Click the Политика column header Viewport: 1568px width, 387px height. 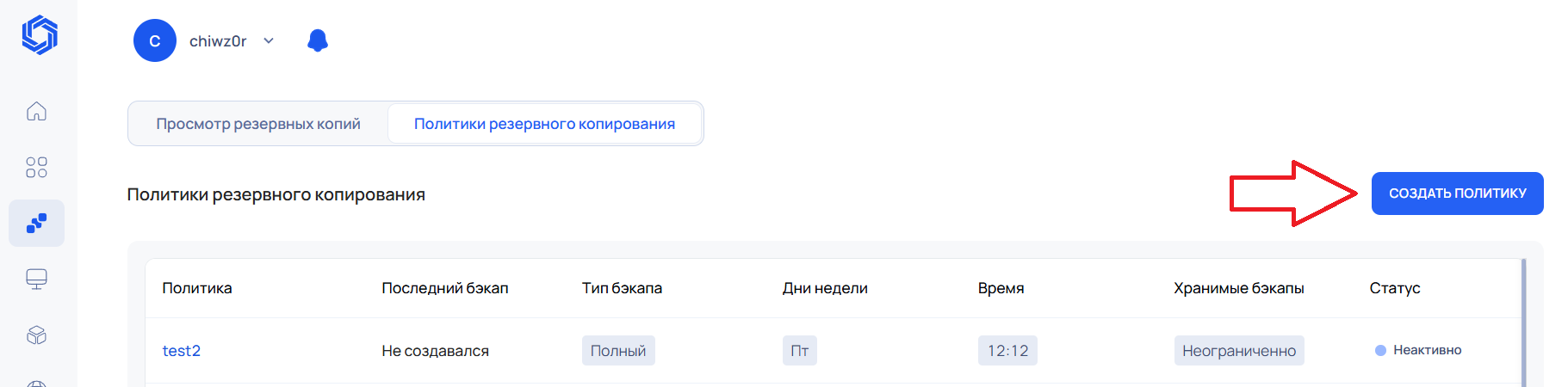tap(197, 288)
